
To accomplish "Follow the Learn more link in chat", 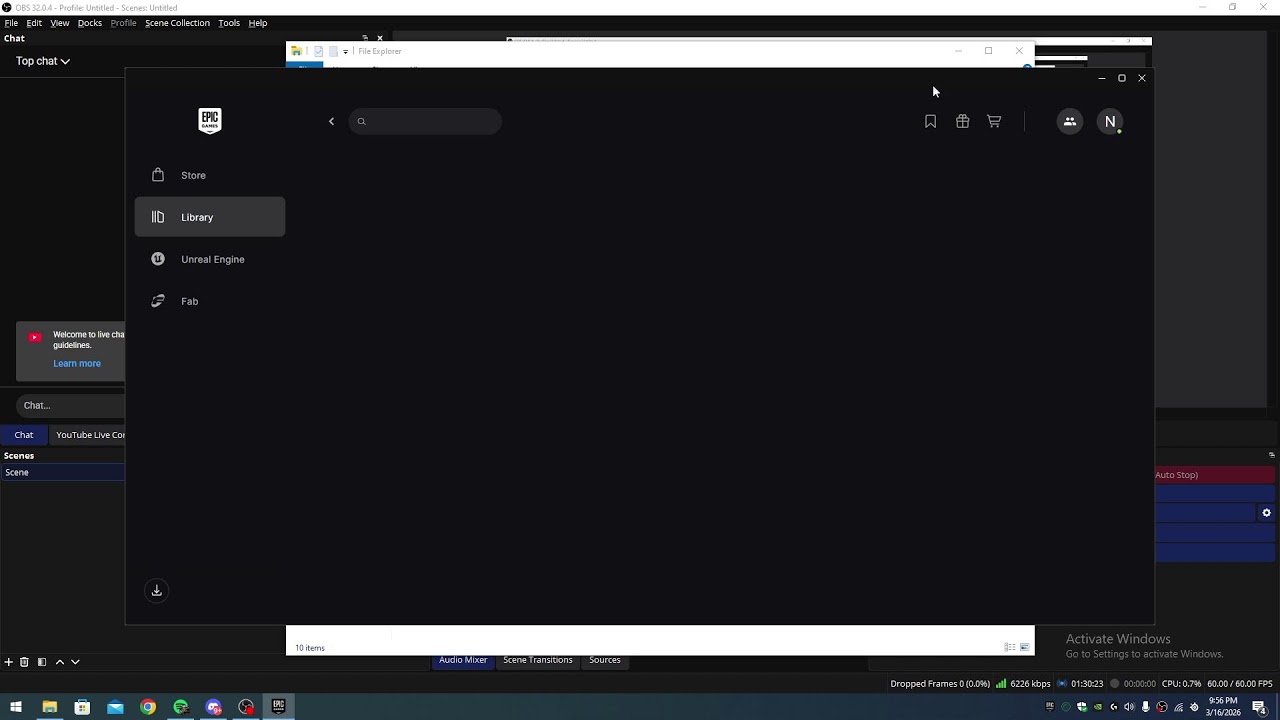I will [77, 364].
